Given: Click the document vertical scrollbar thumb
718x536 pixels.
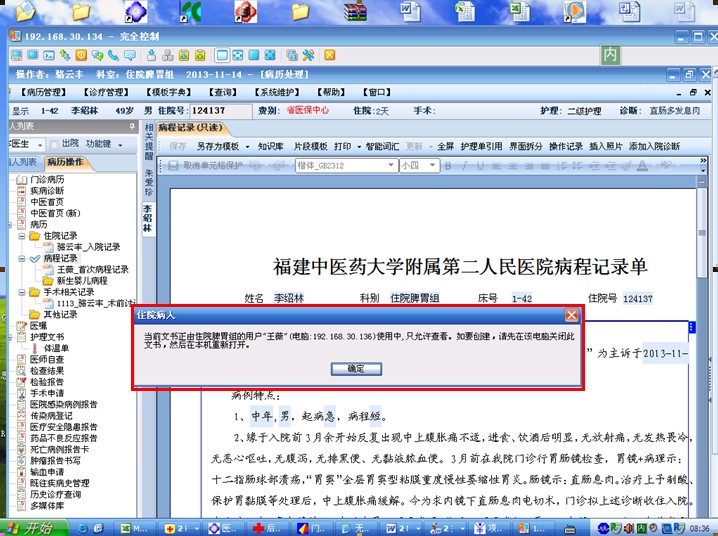Looking at the screenshot, I should coord(702,233).
